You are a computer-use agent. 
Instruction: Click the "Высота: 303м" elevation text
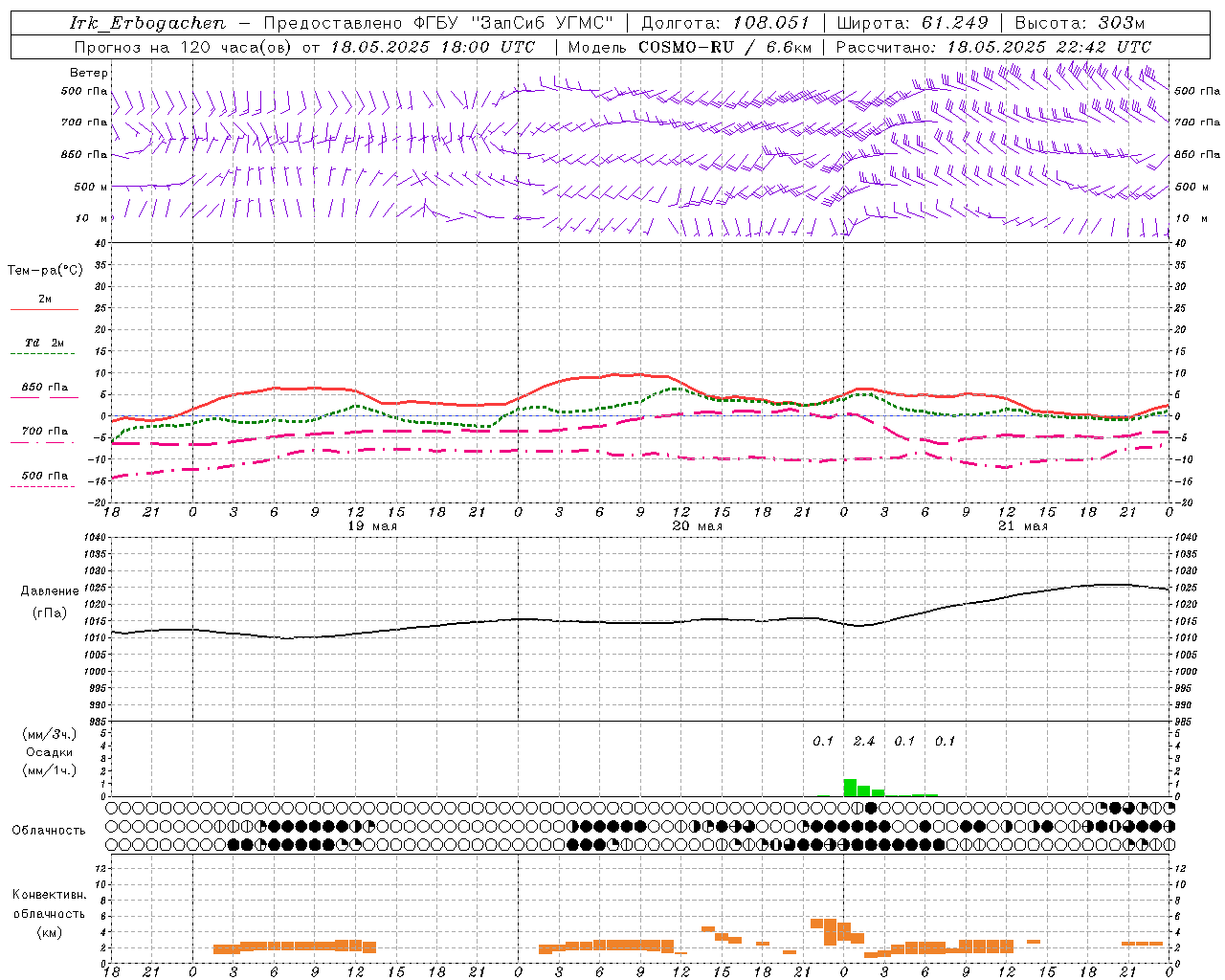[x=1080, y=23]
